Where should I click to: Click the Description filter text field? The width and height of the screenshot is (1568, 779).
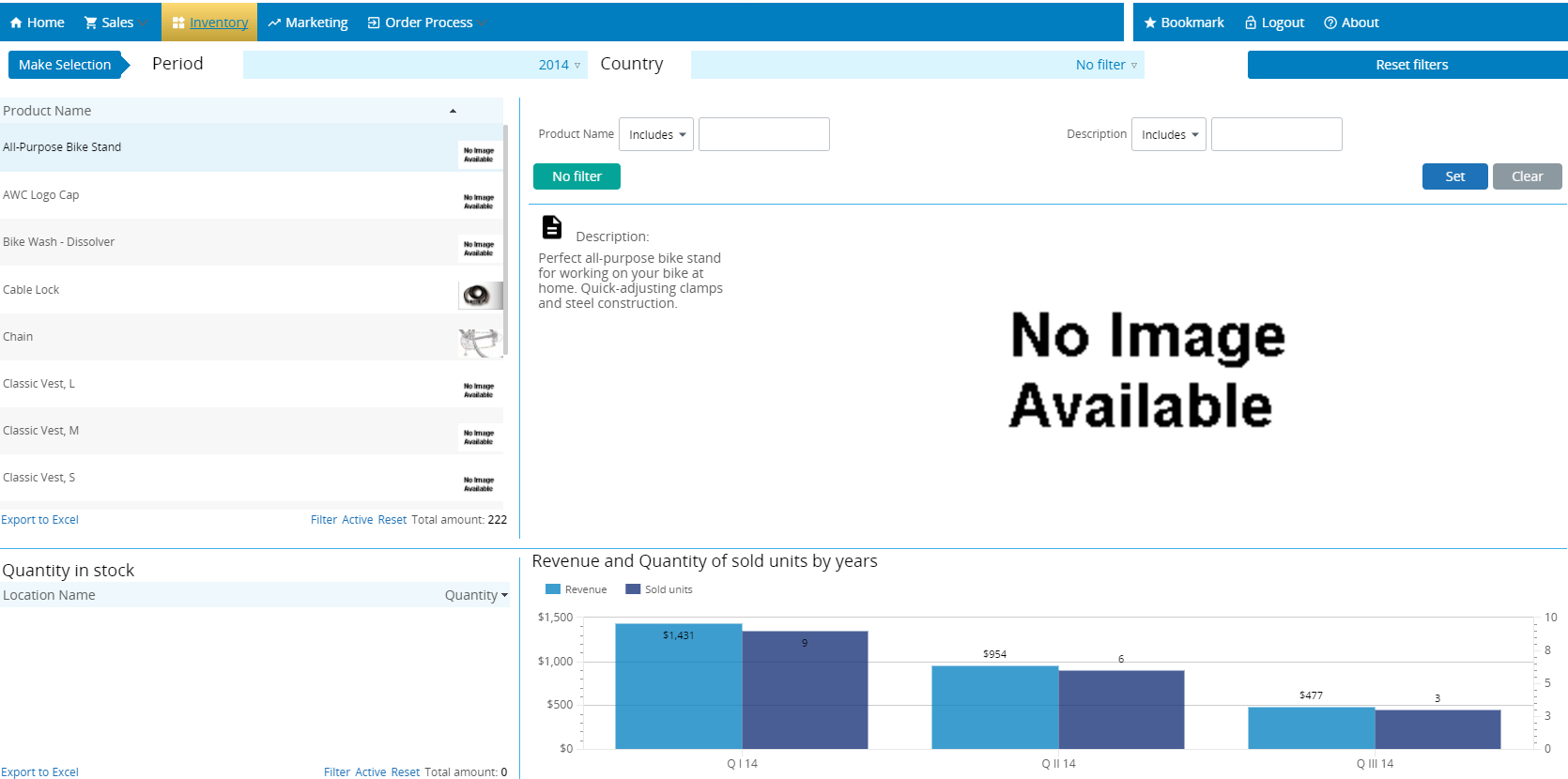[1276, 134]
